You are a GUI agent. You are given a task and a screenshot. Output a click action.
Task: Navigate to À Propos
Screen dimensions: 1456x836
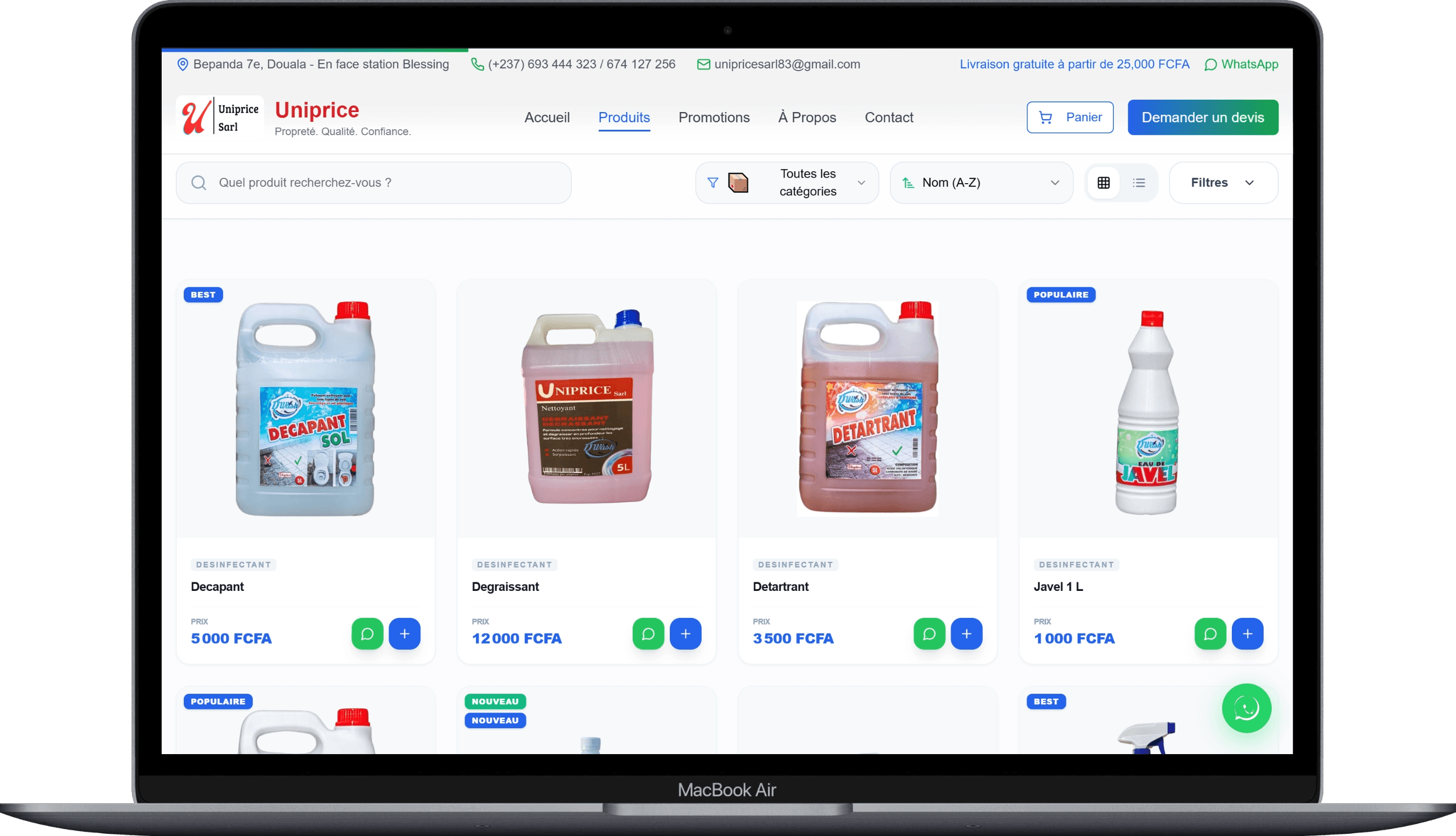806,117
